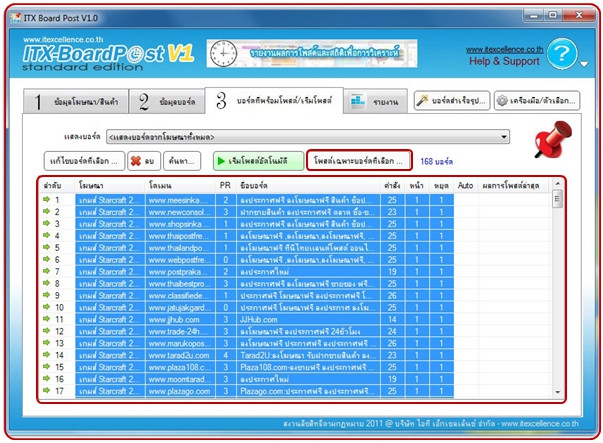The image size is (603, 443).
Task: Select the domain cell www.meesinka...
Action: coord(180,200)
